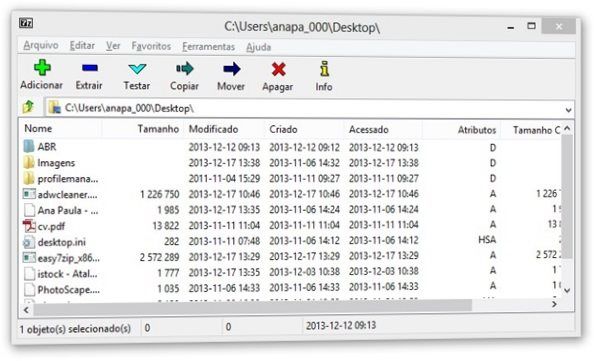594x361 pixels.
Task: Click size value 1 226 750
Action: (159, 194)
